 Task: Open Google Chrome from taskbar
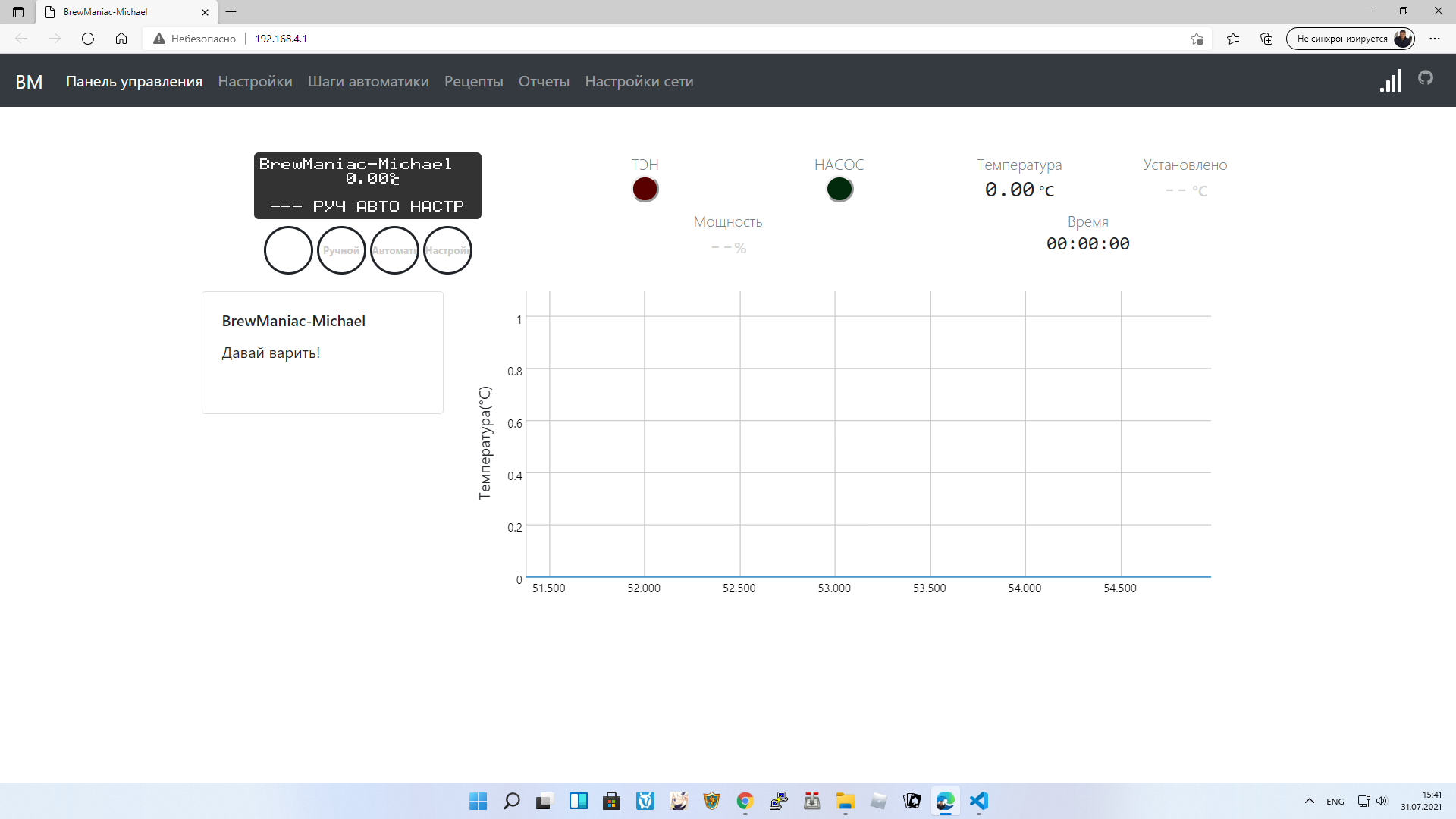point(745,801)
